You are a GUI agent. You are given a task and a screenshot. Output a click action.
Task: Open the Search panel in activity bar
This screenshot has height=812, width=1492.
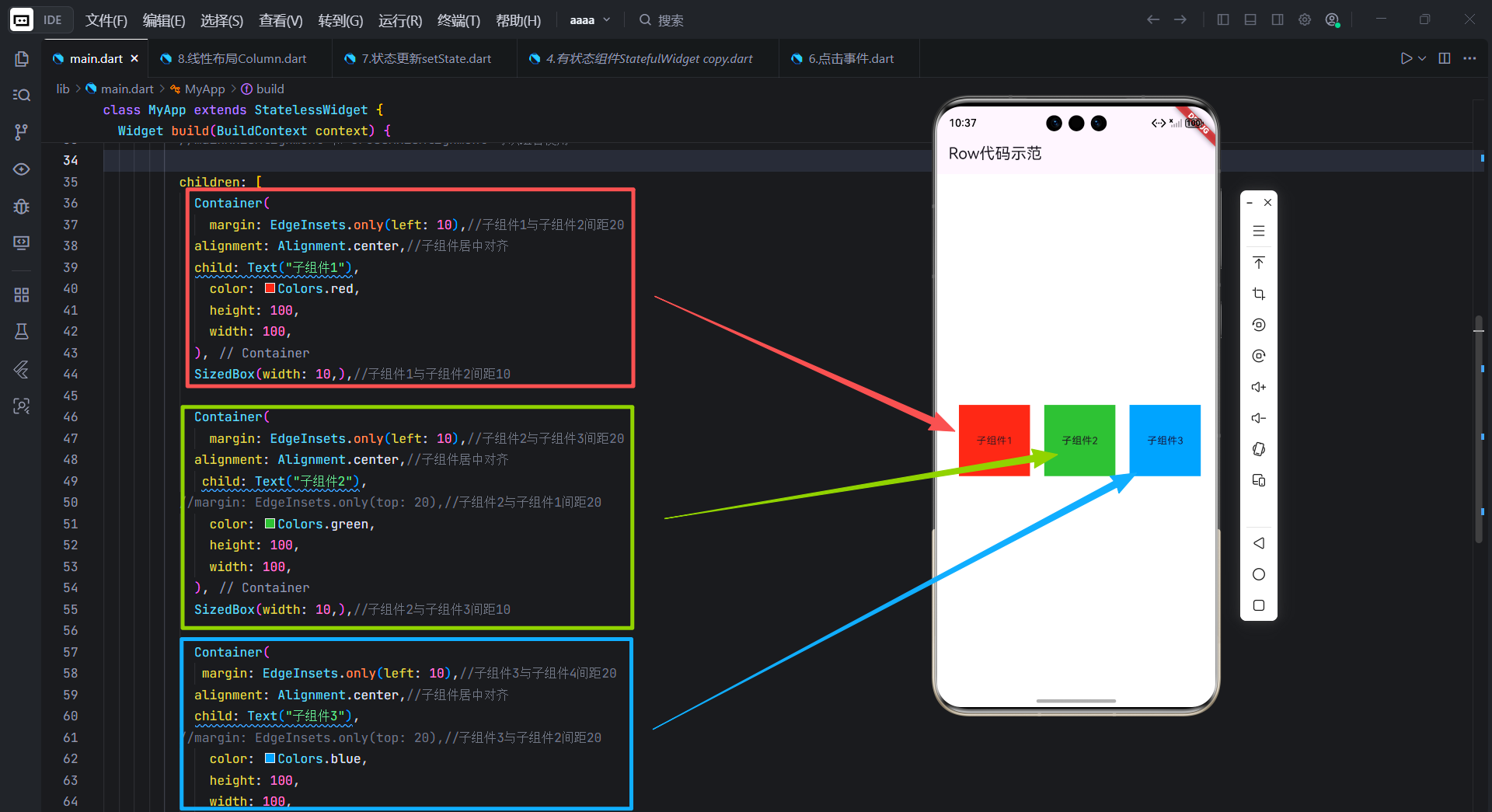click(22, 95)
